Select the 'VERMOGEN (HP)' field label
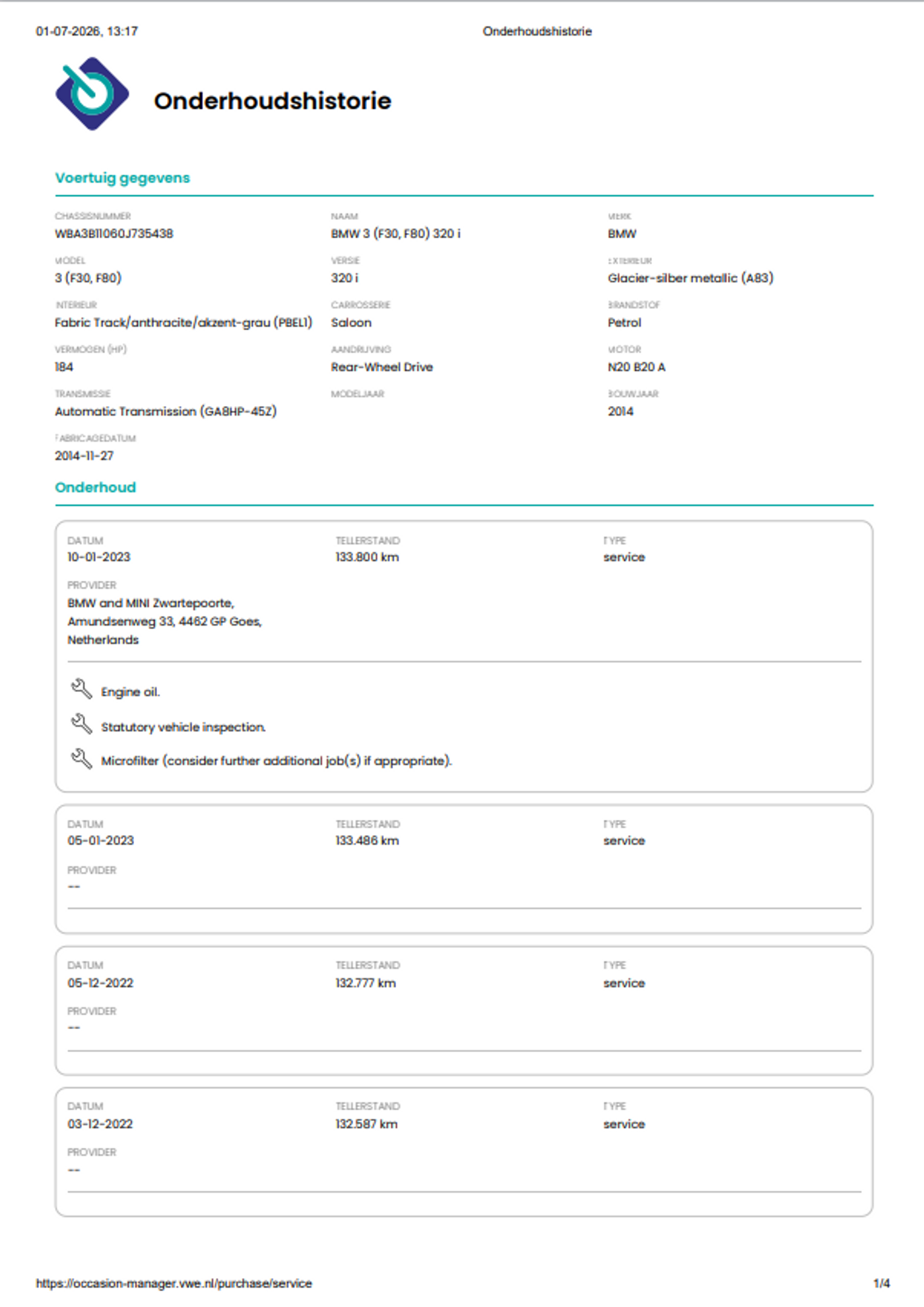 (90, 349)
